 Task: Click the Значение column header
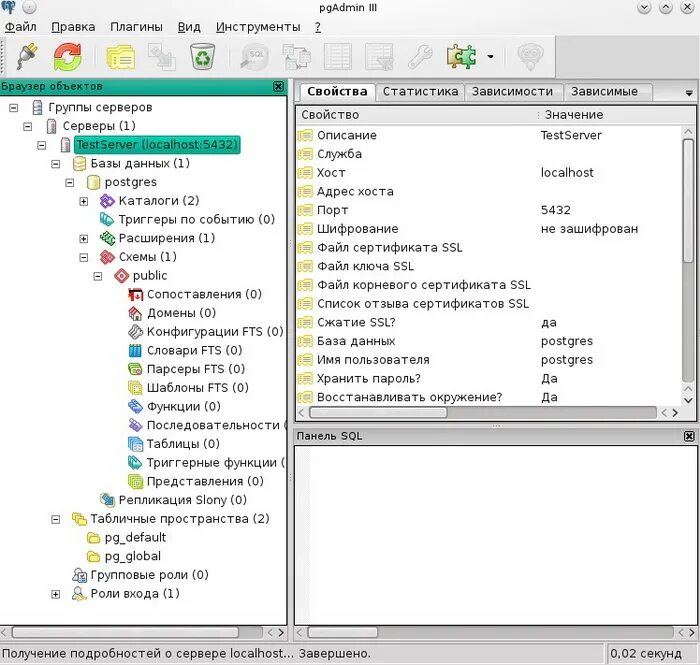(617, 115)
